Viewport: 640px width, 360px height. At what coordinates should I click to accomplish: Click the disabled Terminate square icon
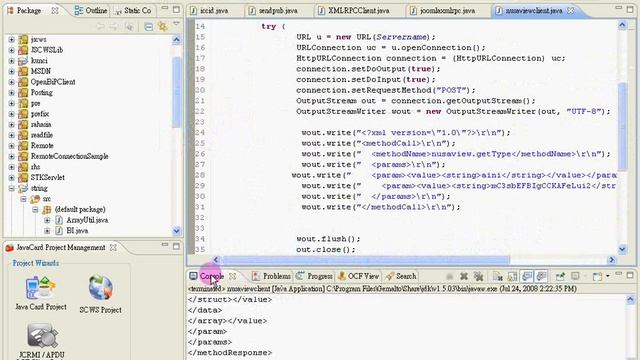click(x=449, y=276)
